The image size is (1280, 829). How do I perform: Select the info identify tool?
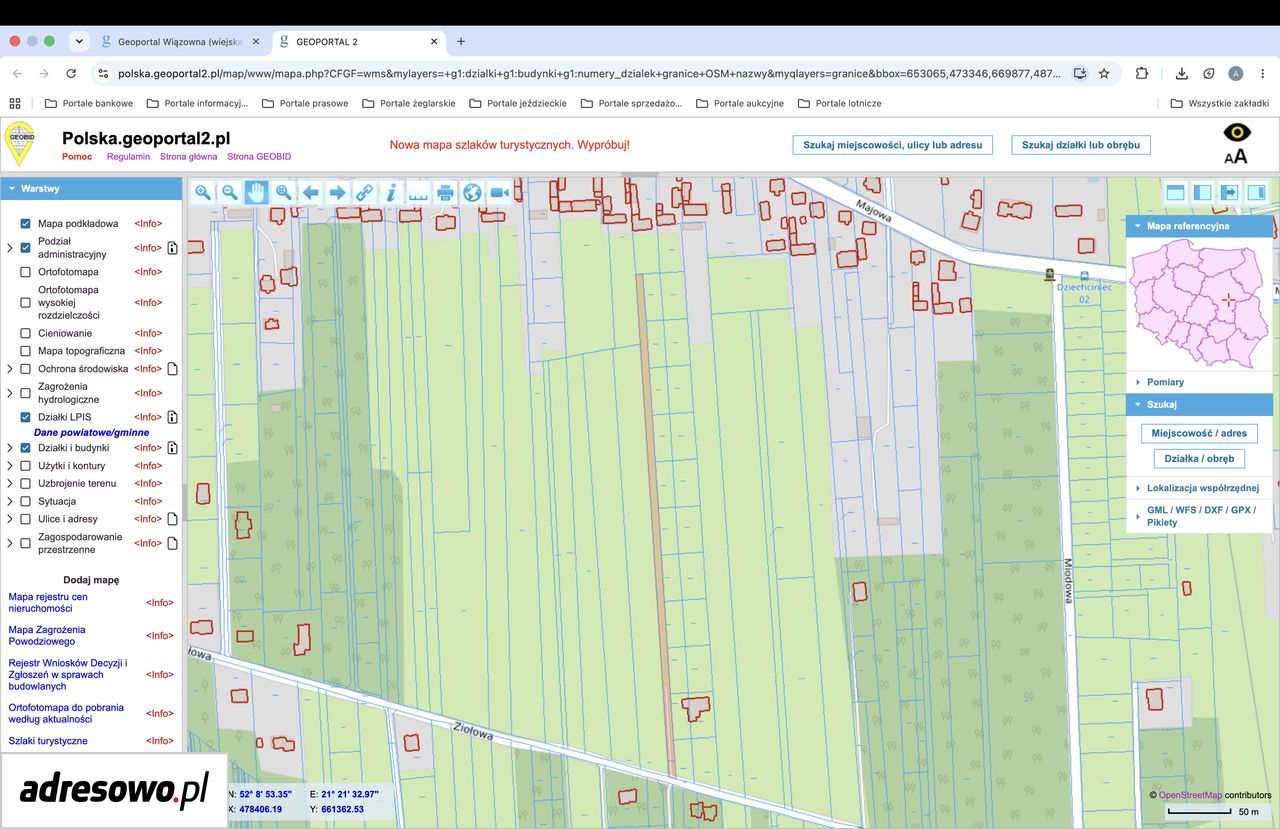pyautogui.click(x=392, y=193)
